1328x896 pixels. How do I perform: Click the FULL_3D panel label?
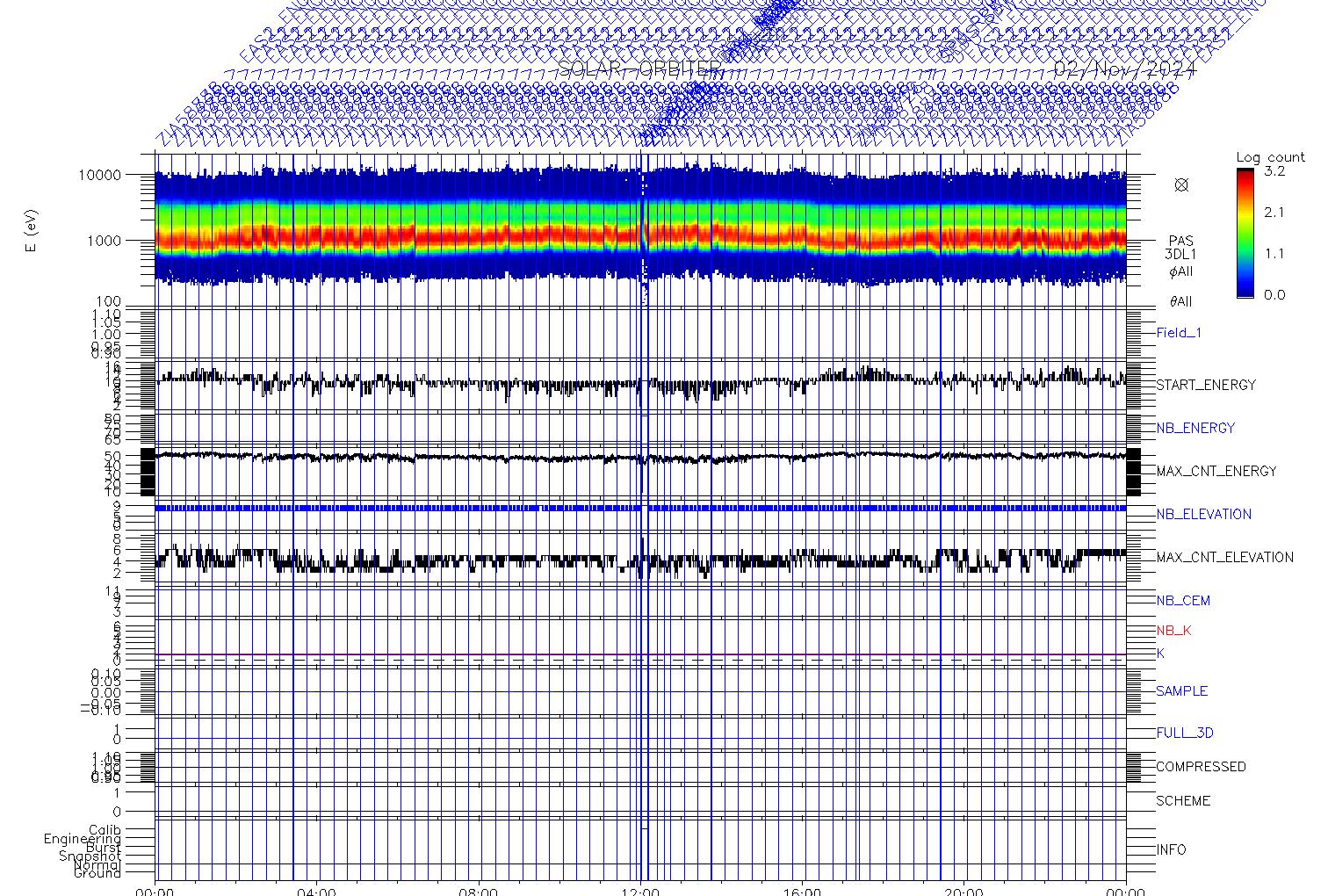point(1185,733)
